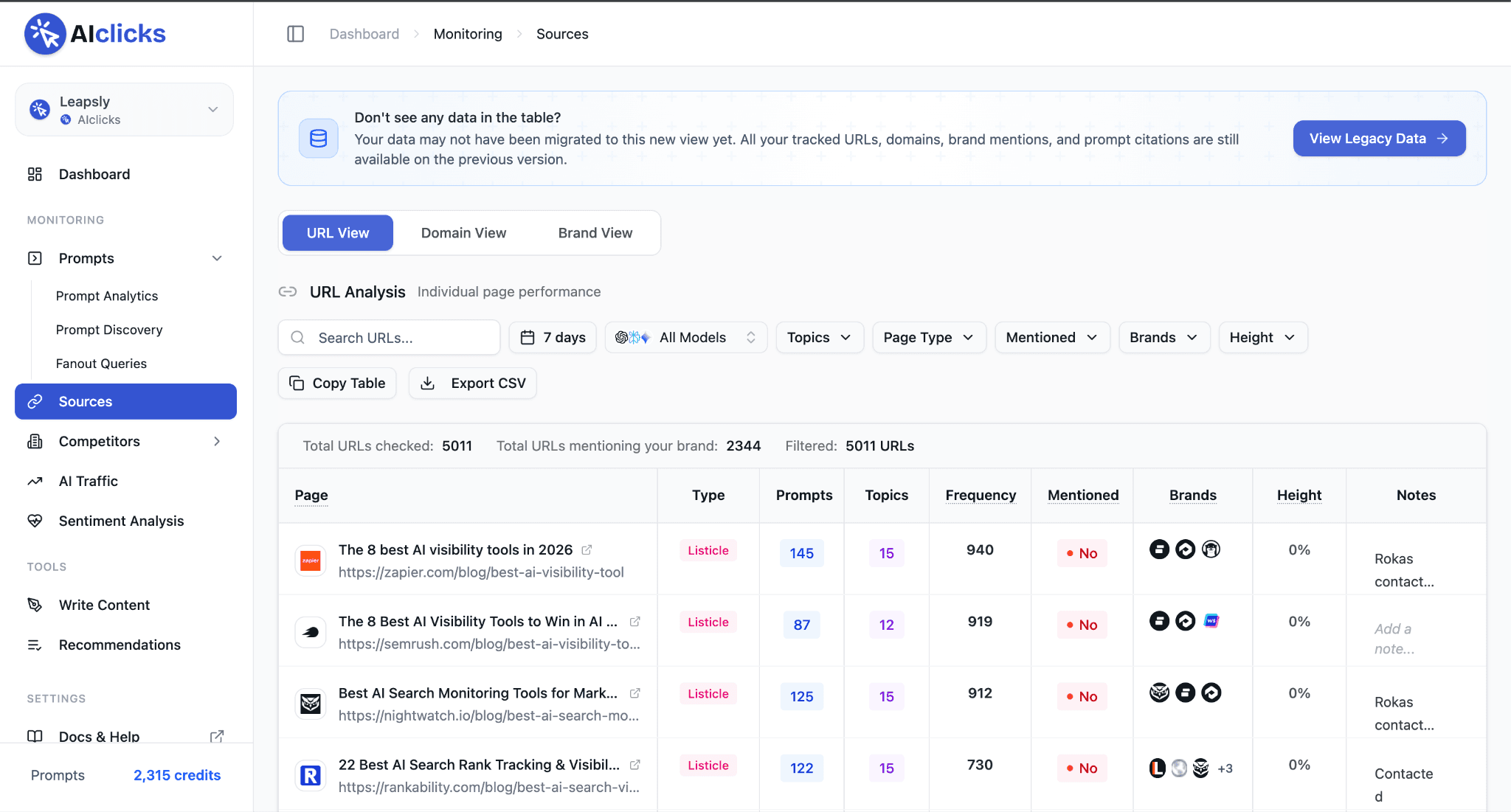Toggle the sidebar collapse icon
The image size is (1511, 812).
(x=295, y=34)
